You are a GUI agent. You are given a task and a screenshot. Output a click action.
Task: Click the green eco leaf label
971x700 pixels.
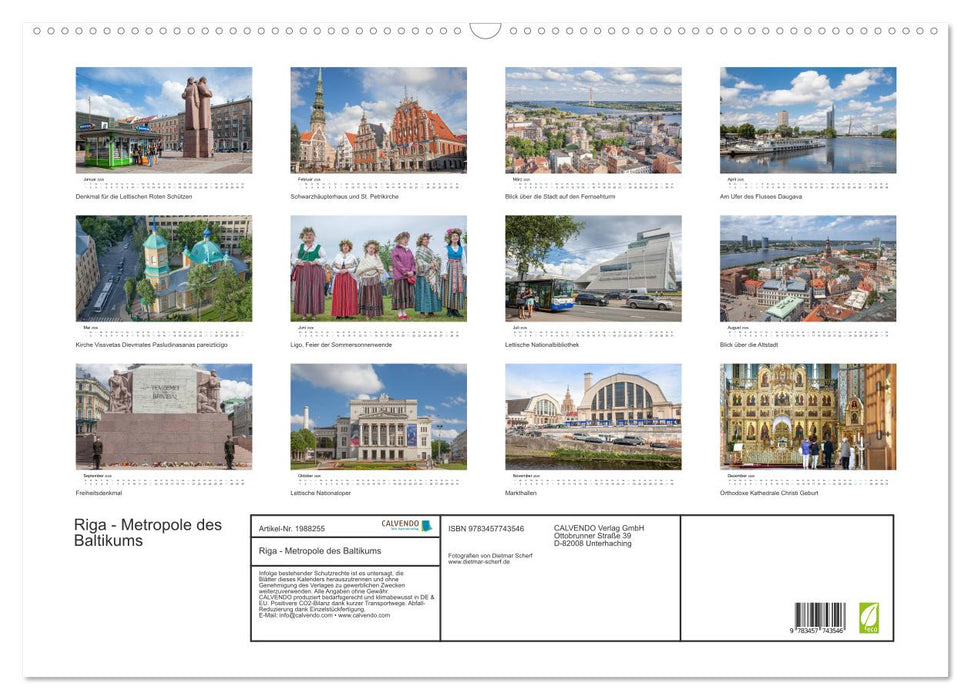click(871, 618)
